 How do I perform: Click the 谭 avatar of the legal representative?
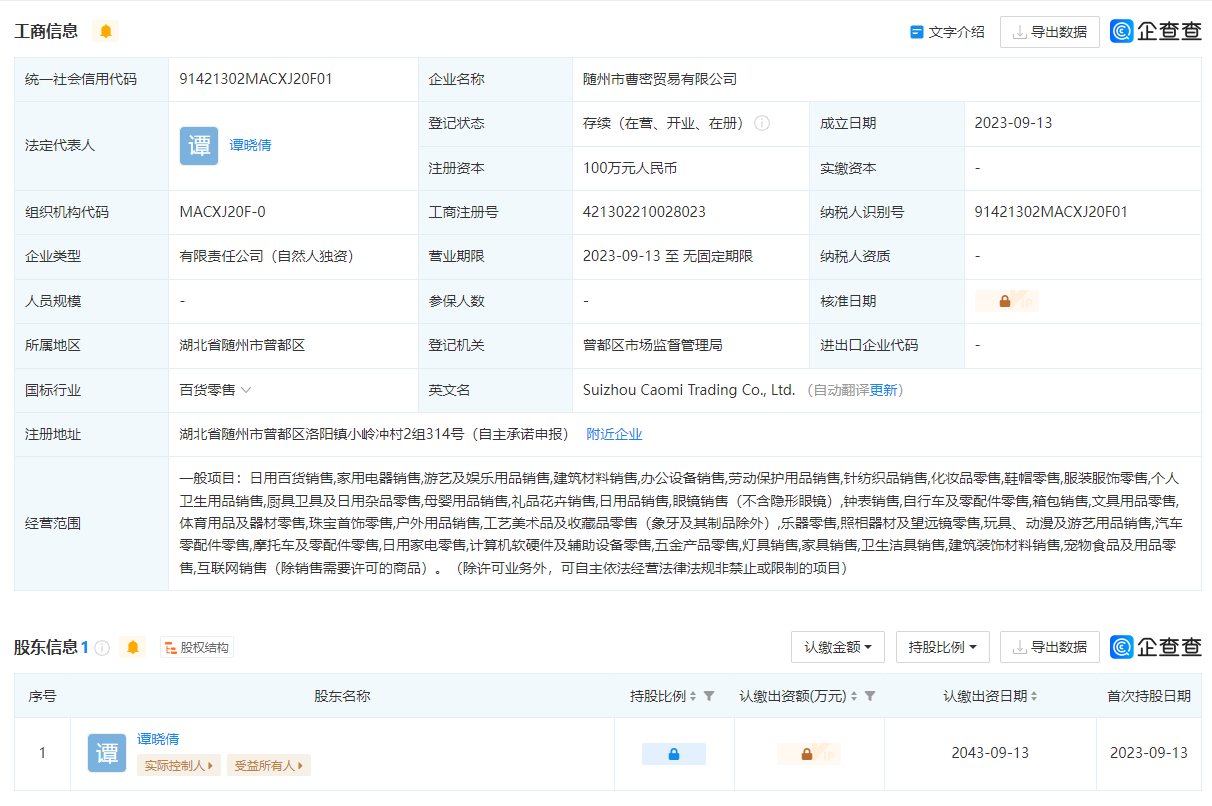click(199, 146)
